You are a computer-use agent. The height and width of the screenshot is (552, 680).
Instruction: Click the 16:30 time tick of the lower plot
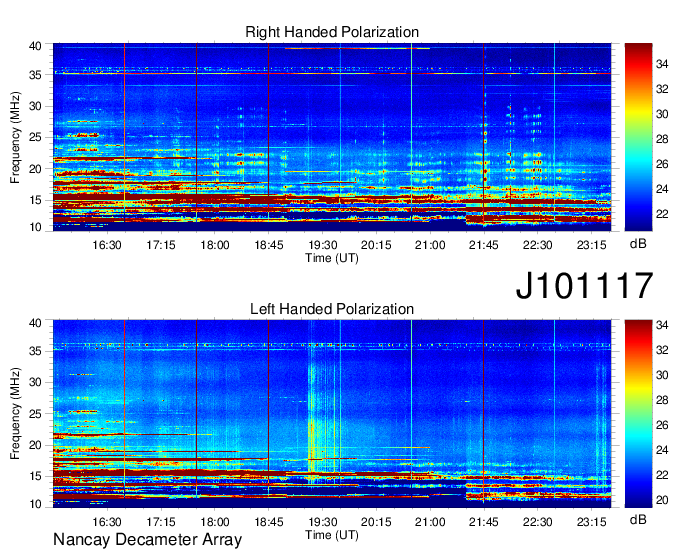107,522
